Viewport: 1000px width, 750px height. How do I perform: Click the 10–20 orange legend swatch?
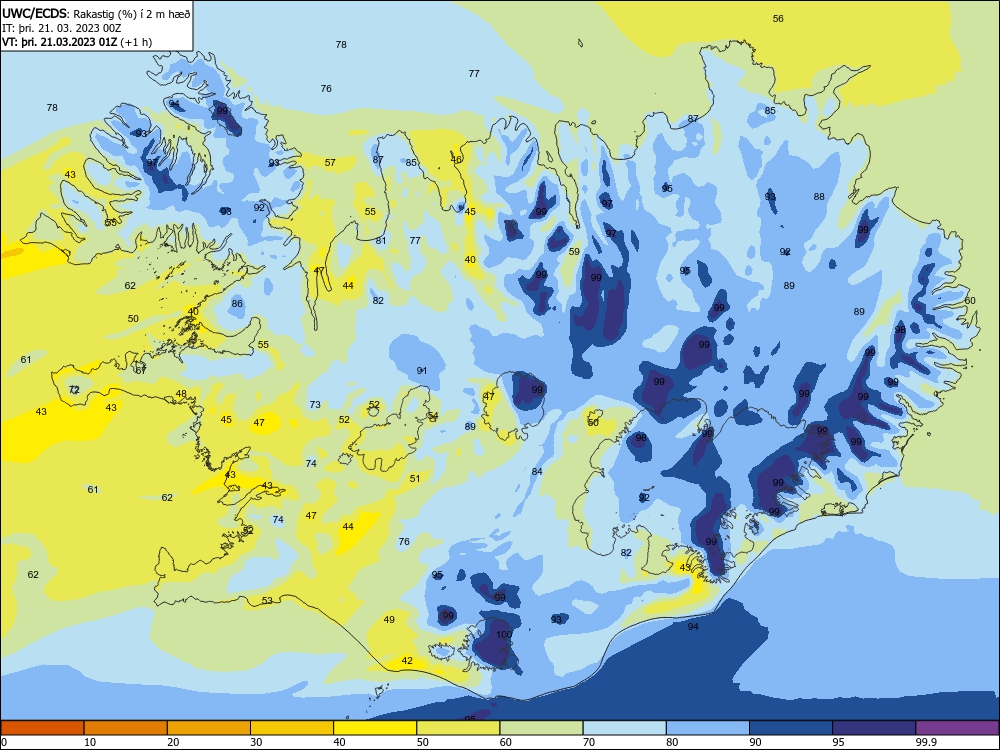[x=126, y=728]
